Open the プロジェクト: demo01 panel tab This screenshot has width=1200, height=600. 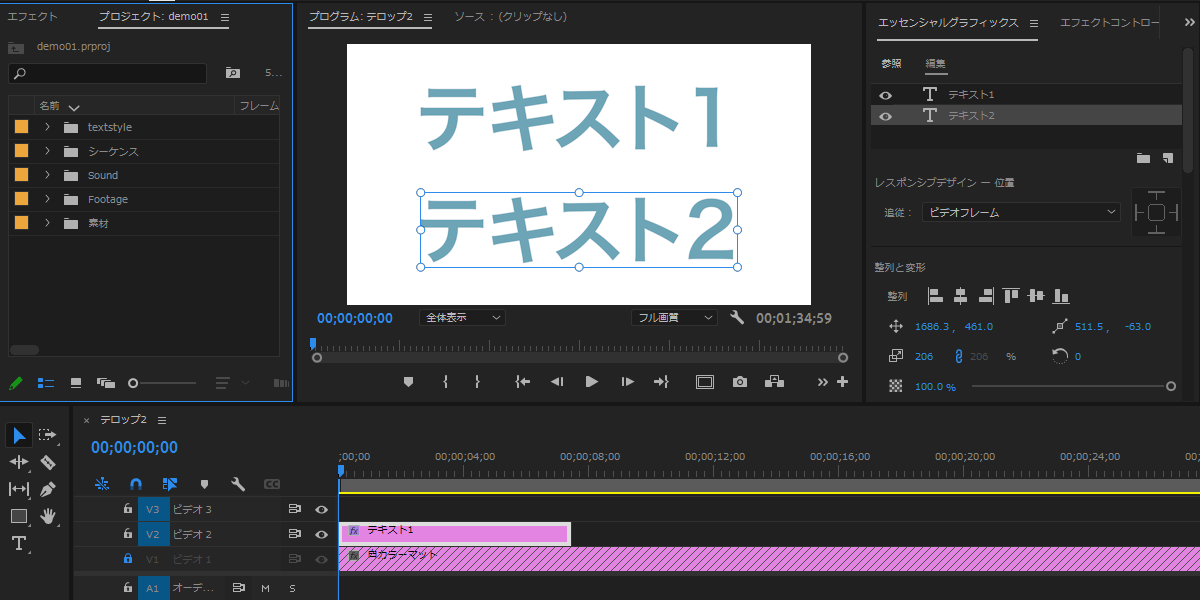[154, 17]
